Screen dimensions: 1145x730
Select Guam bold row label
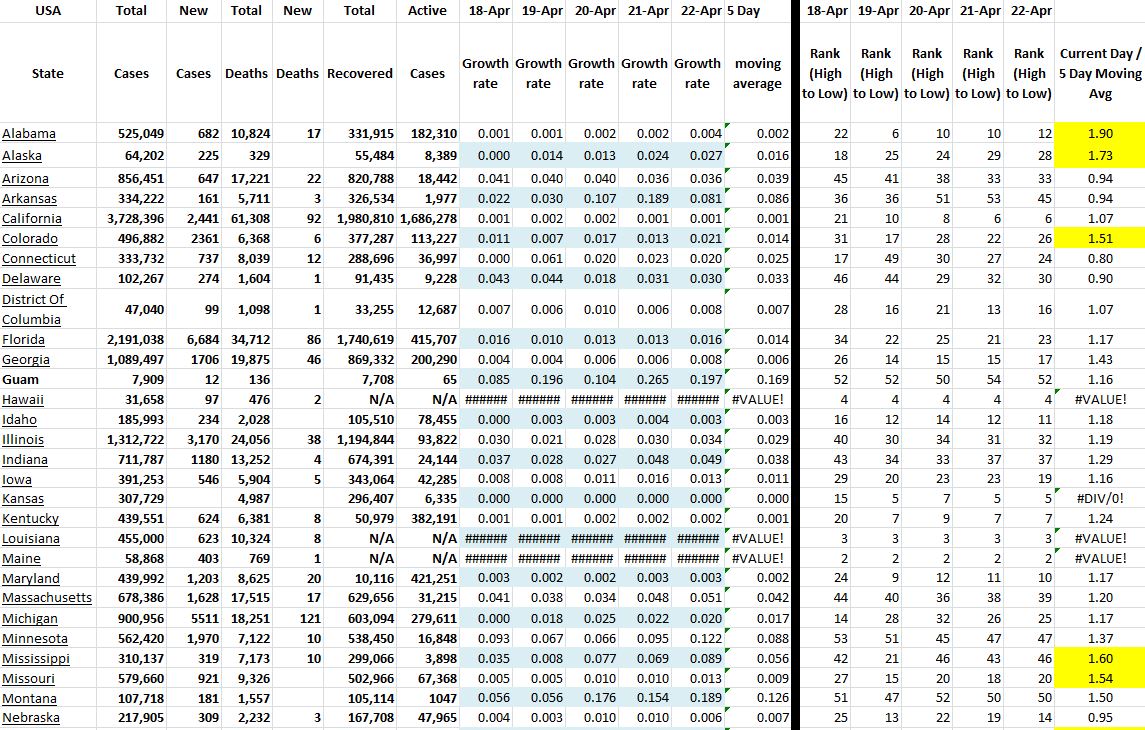[x=21, y=380]
